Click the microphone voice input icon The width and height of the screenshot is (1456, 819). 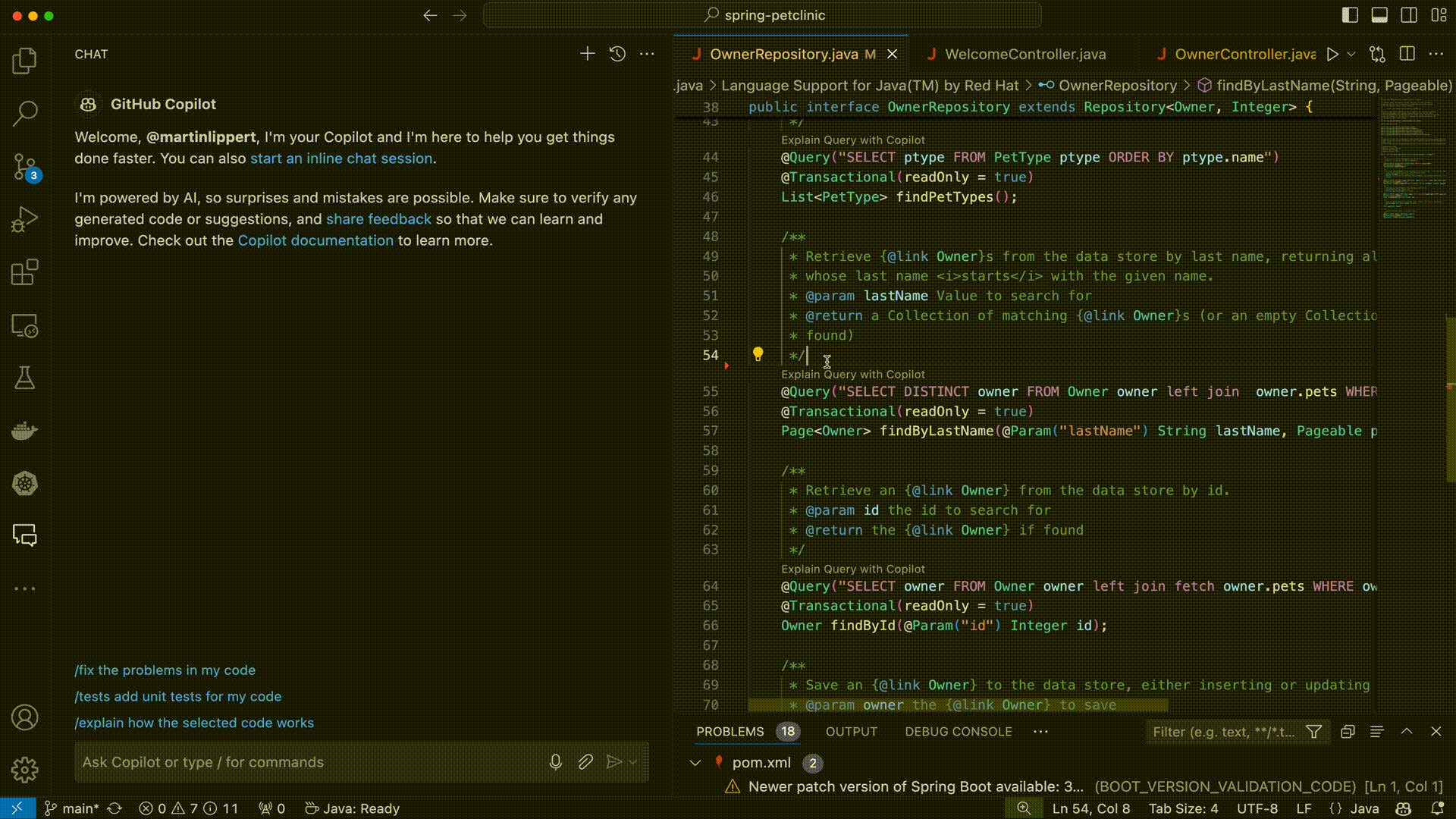555,762
